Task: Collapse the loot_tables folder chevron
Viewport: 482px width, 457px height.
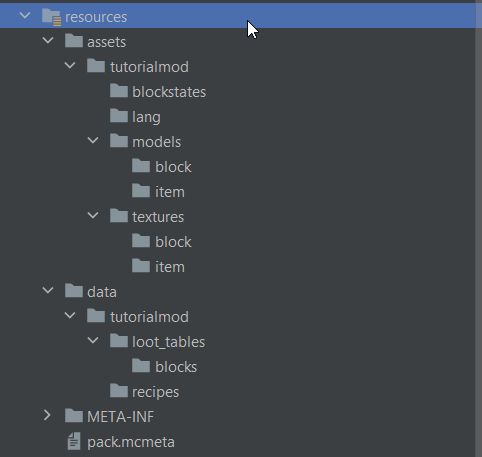Action: pyautogui.click(x=93, y=340)
